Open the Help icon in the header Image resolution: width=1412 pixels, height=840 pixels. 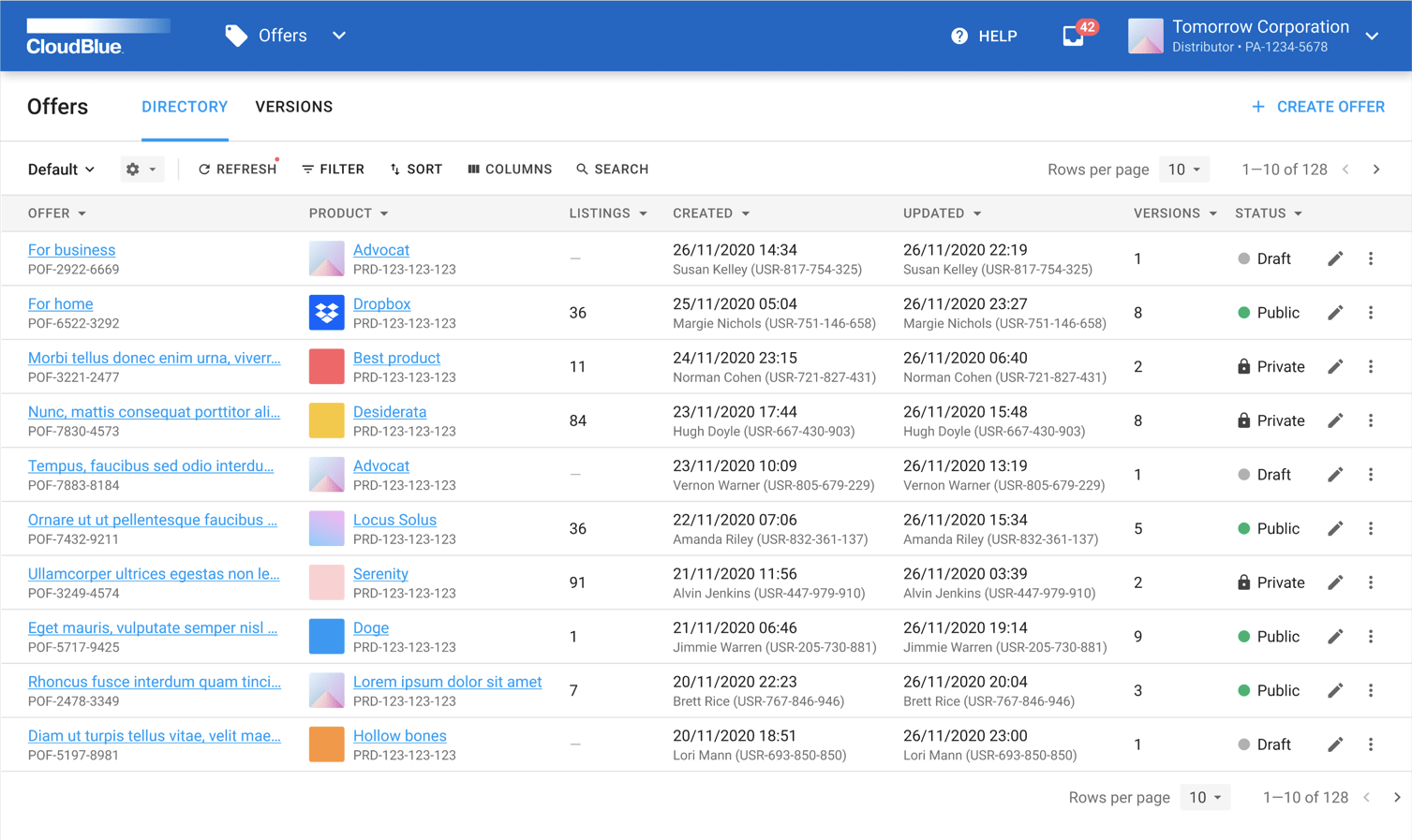coord(959,36)
